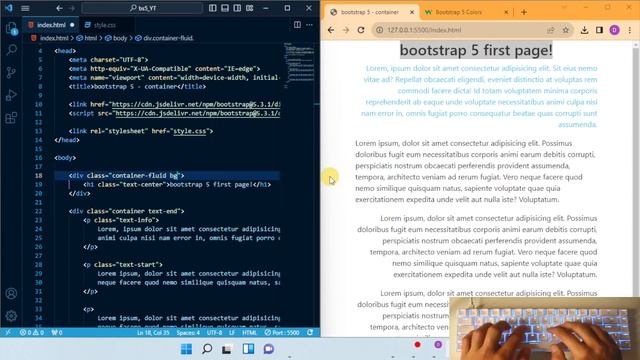Screen dimensions: 640x360
Task: Go back in Chrome
Action: [331, 30]
